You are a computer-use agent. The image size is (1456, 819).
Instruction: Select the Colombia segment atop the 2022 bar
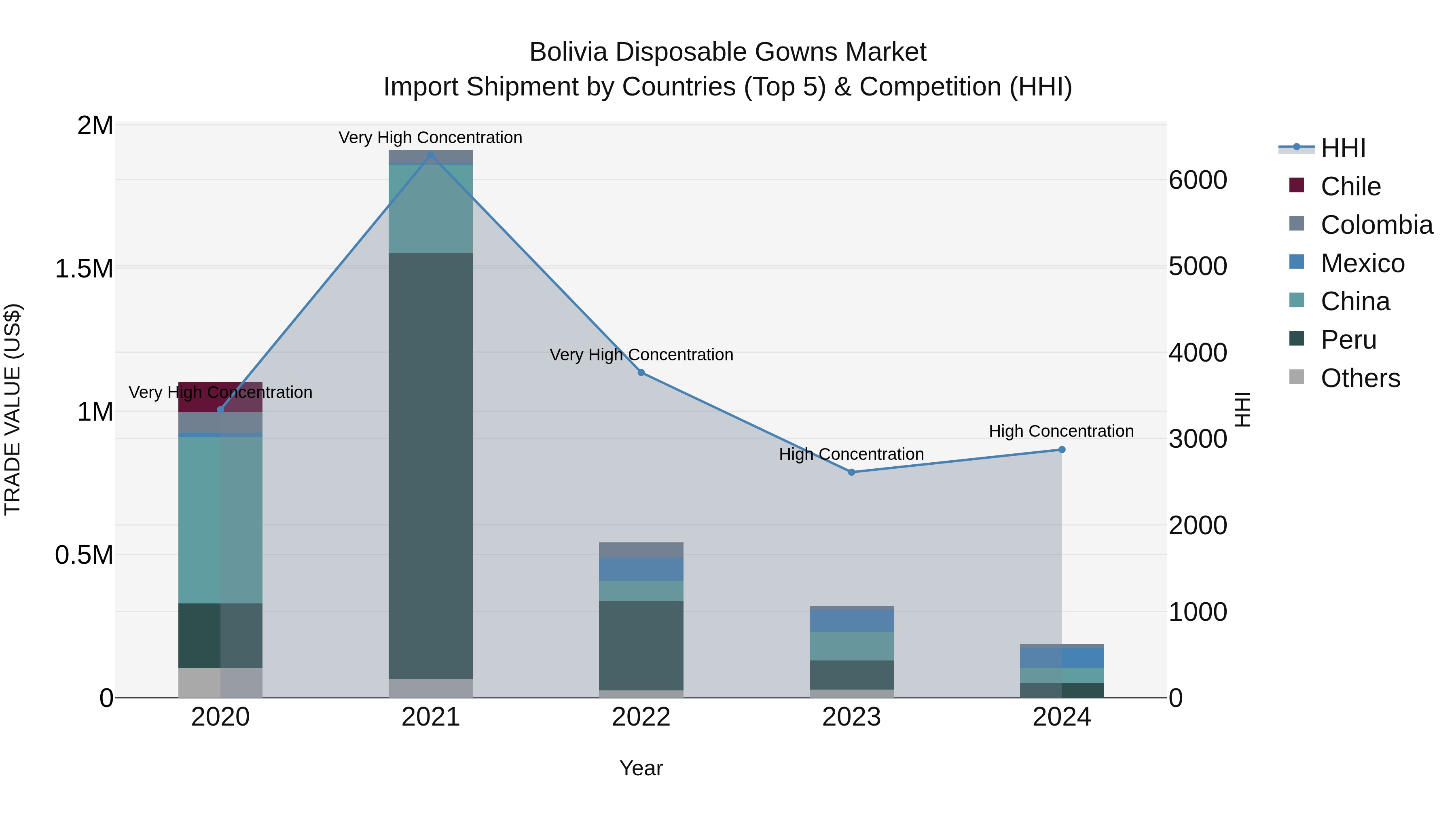point(641,550)
